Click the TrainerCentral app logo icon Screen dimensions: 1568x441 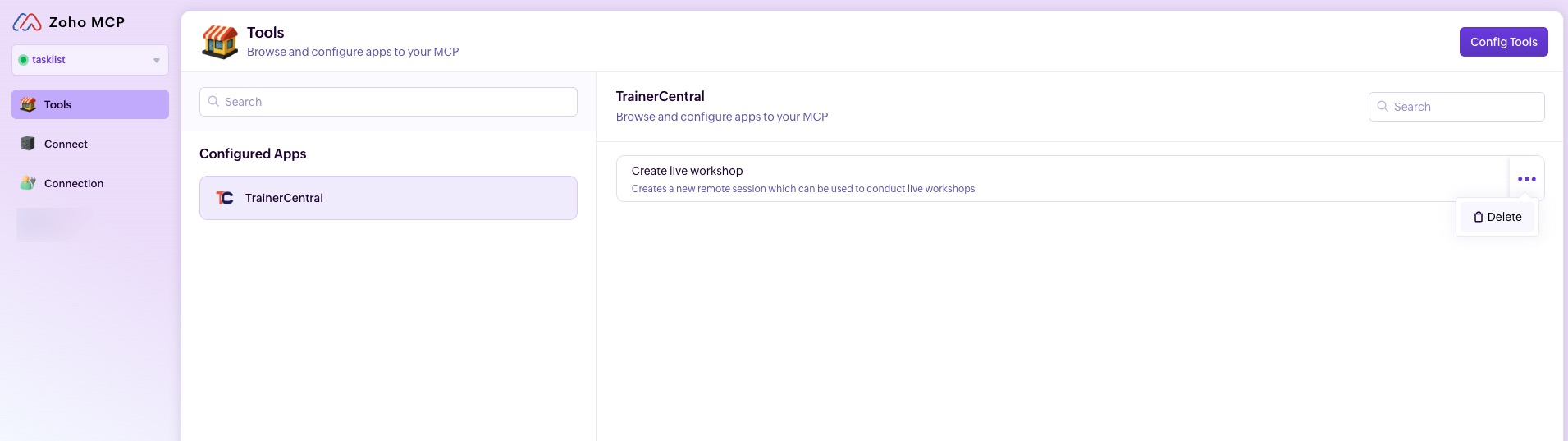225,198
